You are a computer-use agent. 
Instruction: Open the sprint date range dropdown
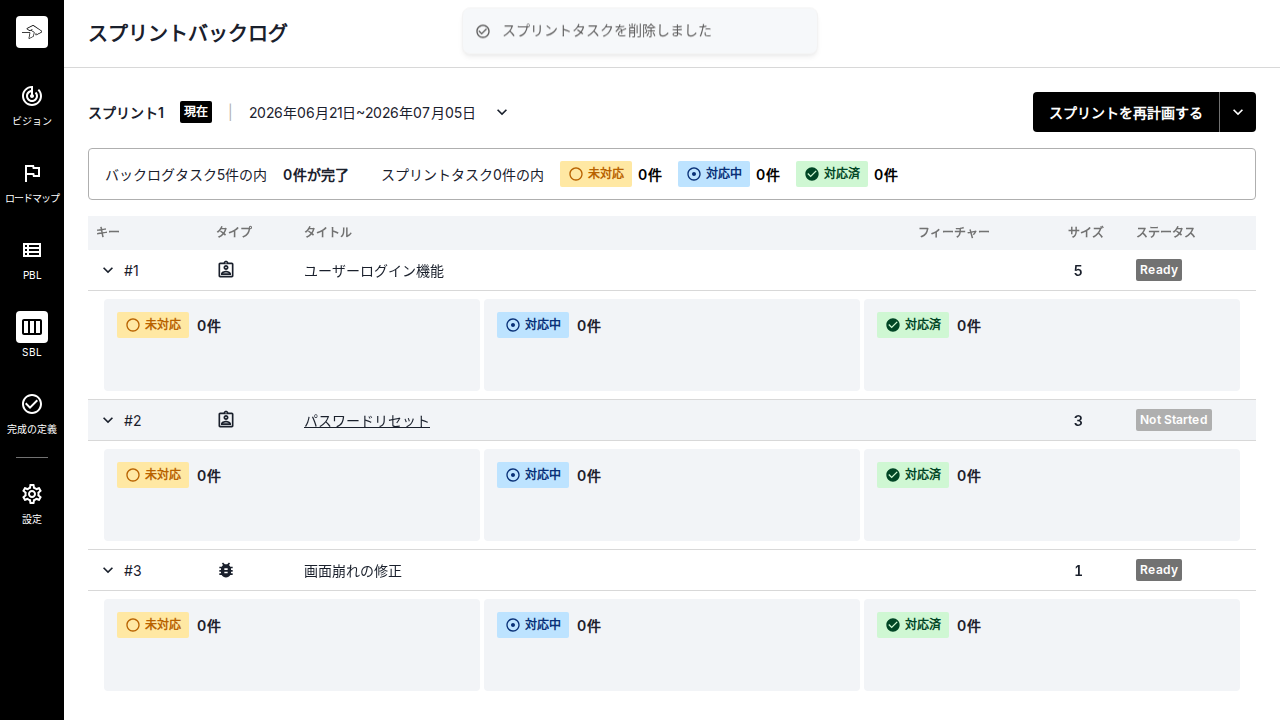pyautogui.click(x=502, y=112)
